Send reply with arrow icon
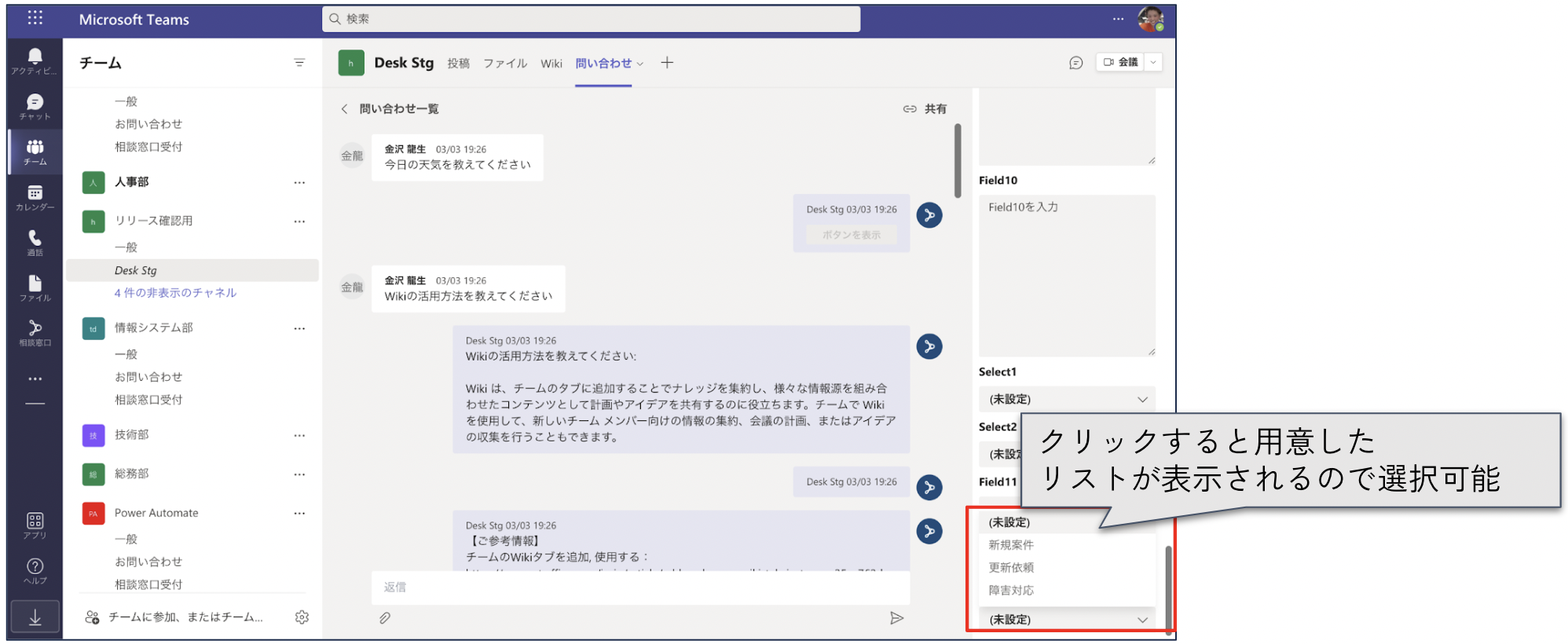The height and width of the screenshot is (644, 1568). pyautogui.click(x=896, y=618)
